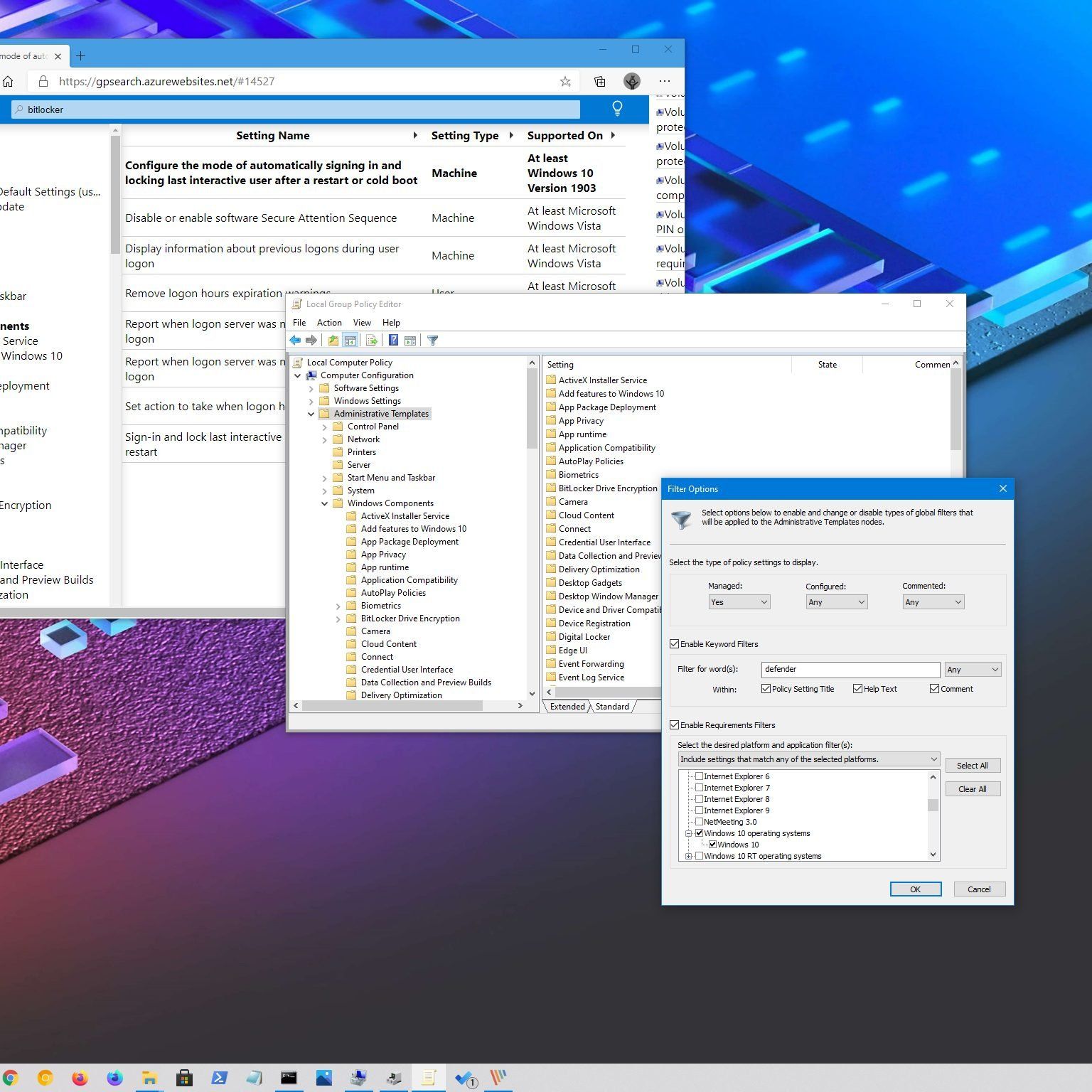Click OK in Filter Options
The image size is (1092, 1092).
[915, 889]
